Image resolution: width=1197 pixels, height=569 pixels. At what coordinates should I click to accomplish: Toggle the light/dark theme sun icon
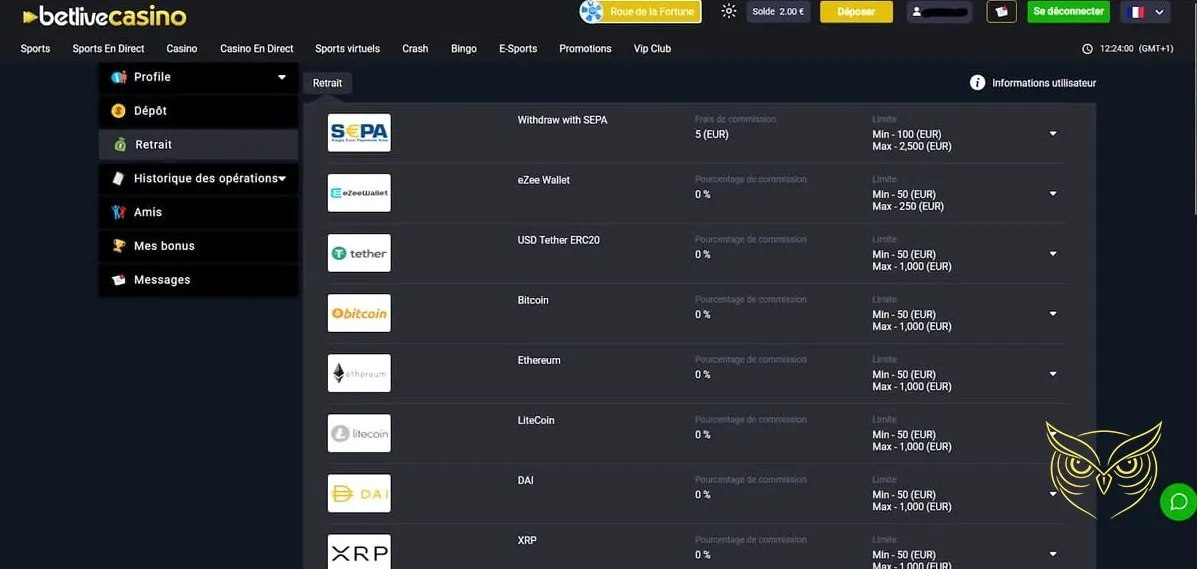coord(728,12)
